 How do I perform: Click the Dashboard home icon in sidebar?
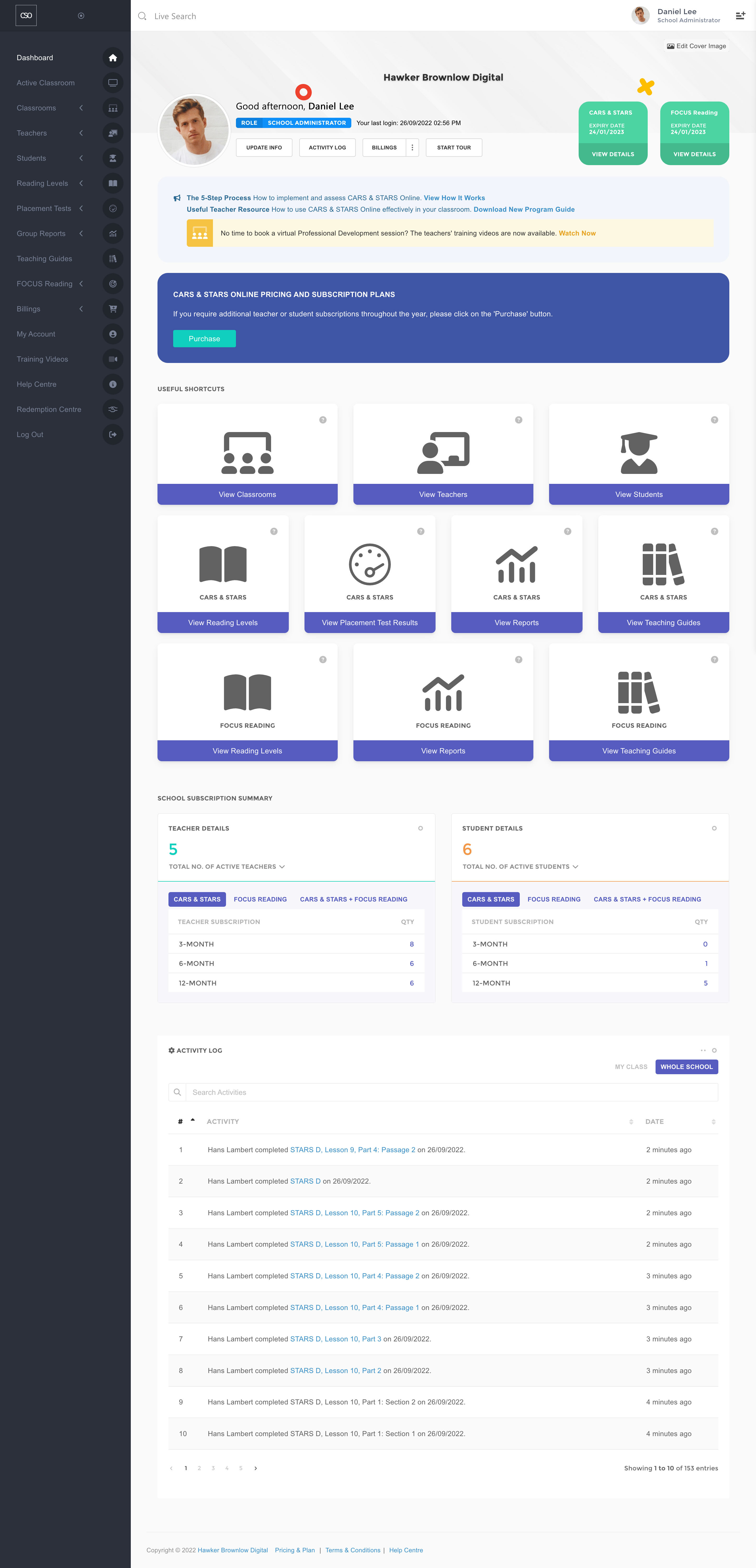(x=112, y=58)
